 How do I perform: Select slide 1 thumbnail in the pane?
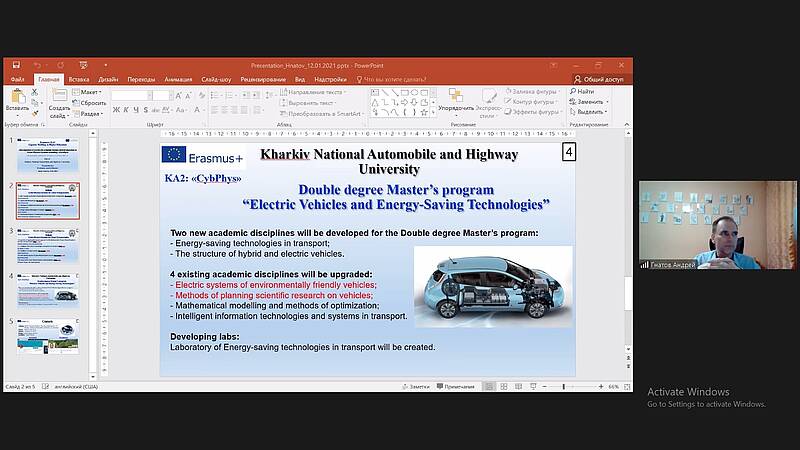pos(48,155)
